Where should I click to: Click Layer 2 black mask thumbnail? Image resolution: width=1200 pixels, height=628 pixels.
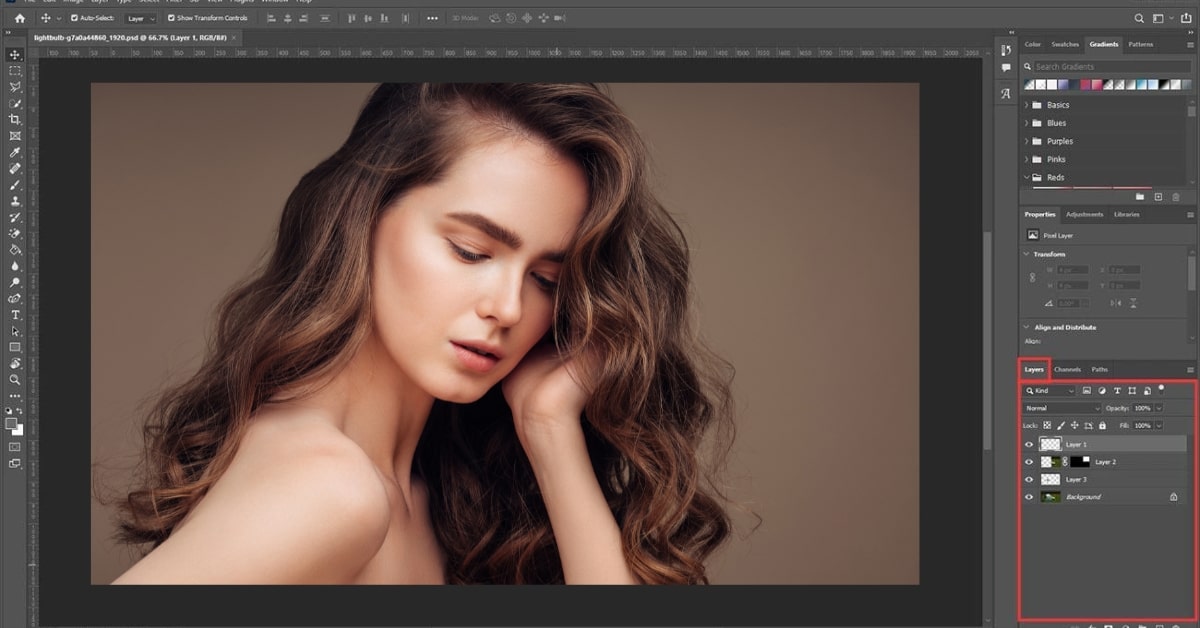(1080, 462)
